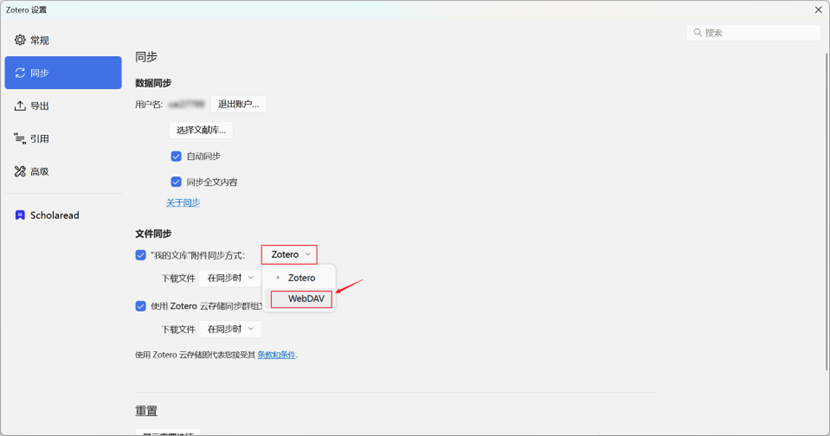Click the 数据同步 heading text
830x436 pixels.
point(153,83)
